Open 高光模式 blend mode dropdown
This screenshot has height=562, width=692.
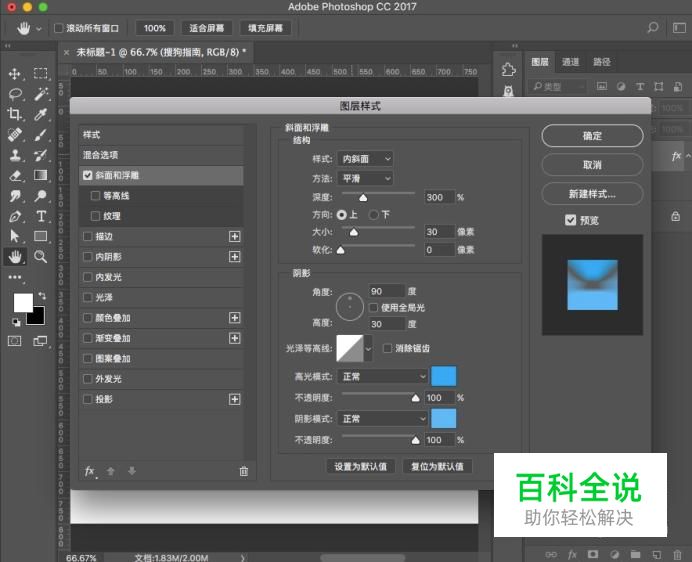[x=383, y=377]
